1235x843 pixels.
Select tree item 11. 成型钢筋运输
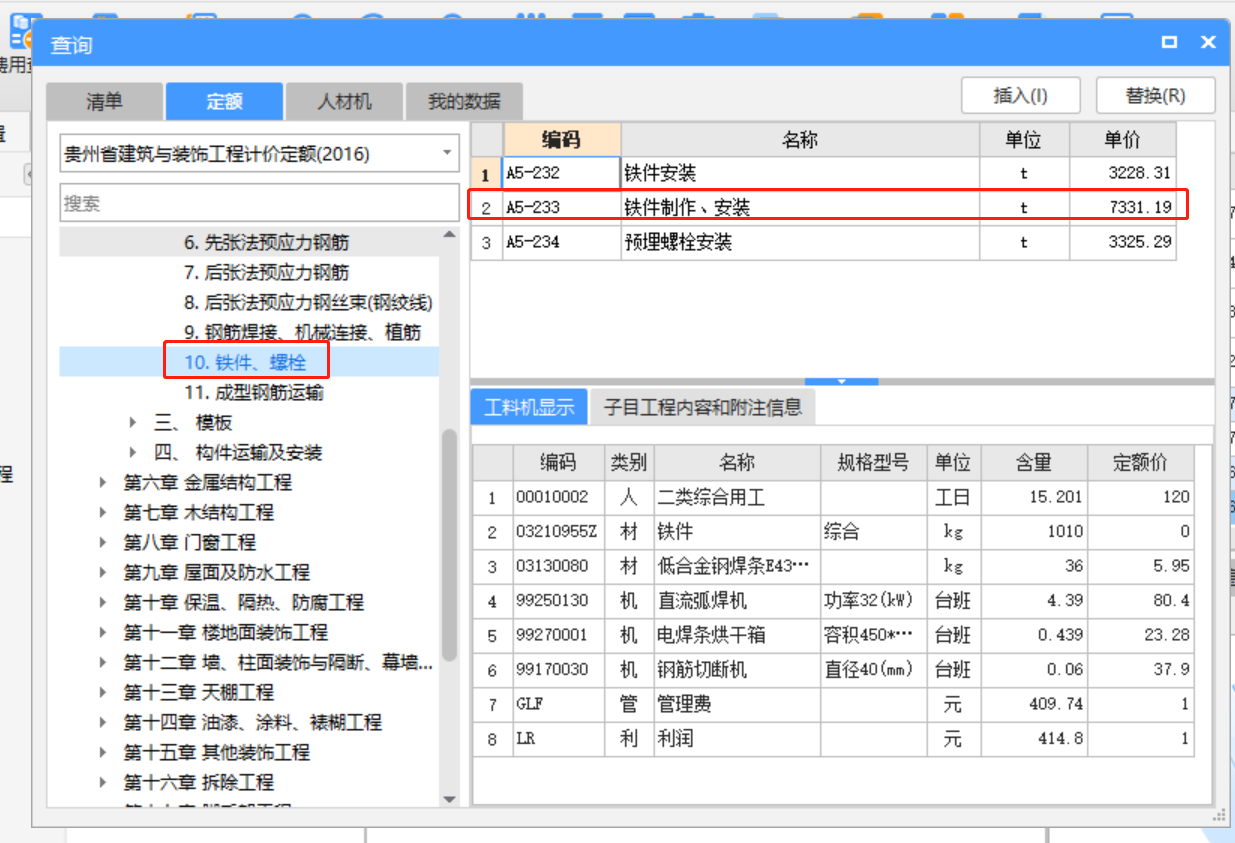254,393
